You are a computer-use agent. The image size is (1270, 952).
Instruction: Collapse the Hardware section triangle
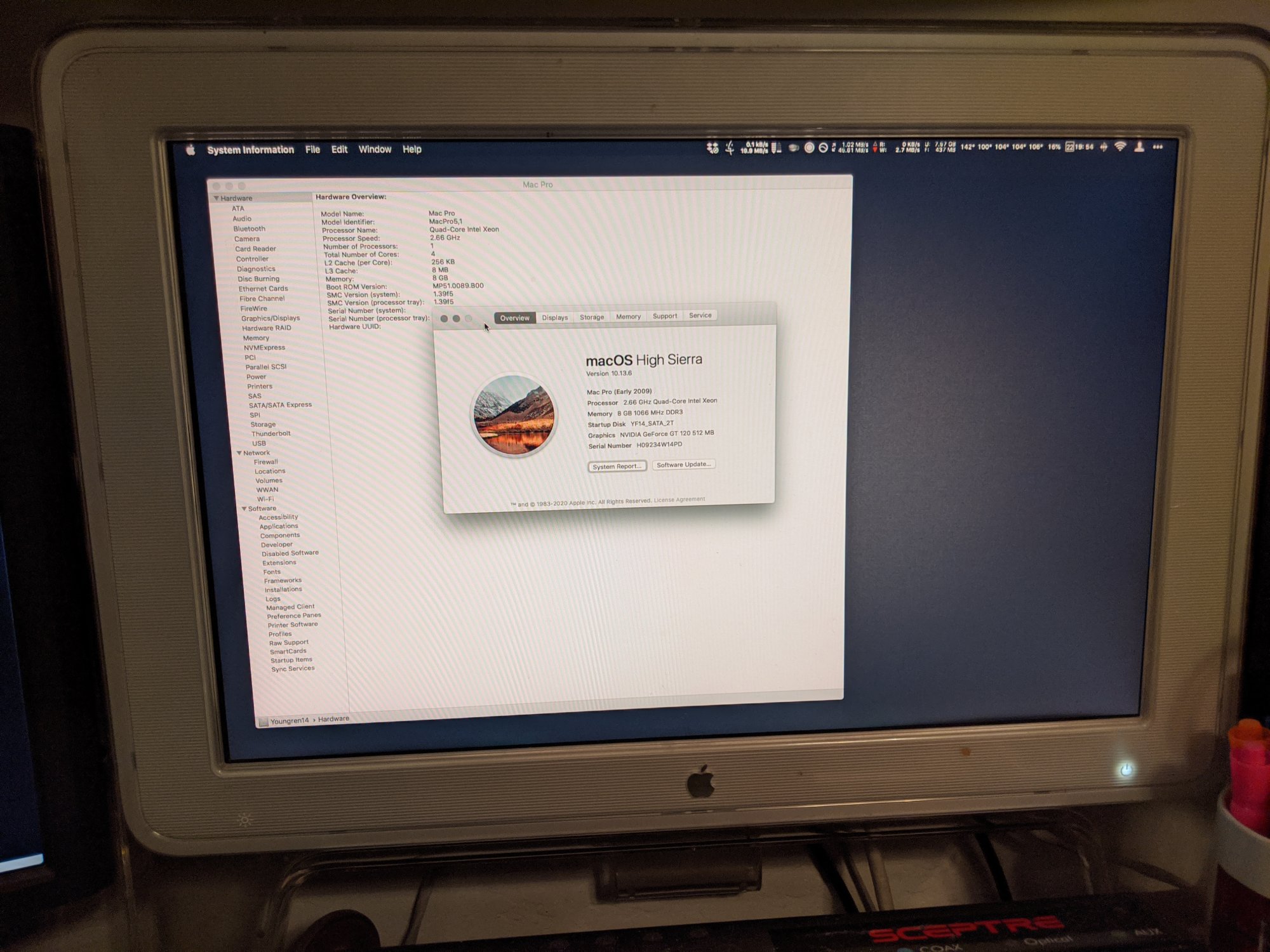217,199
